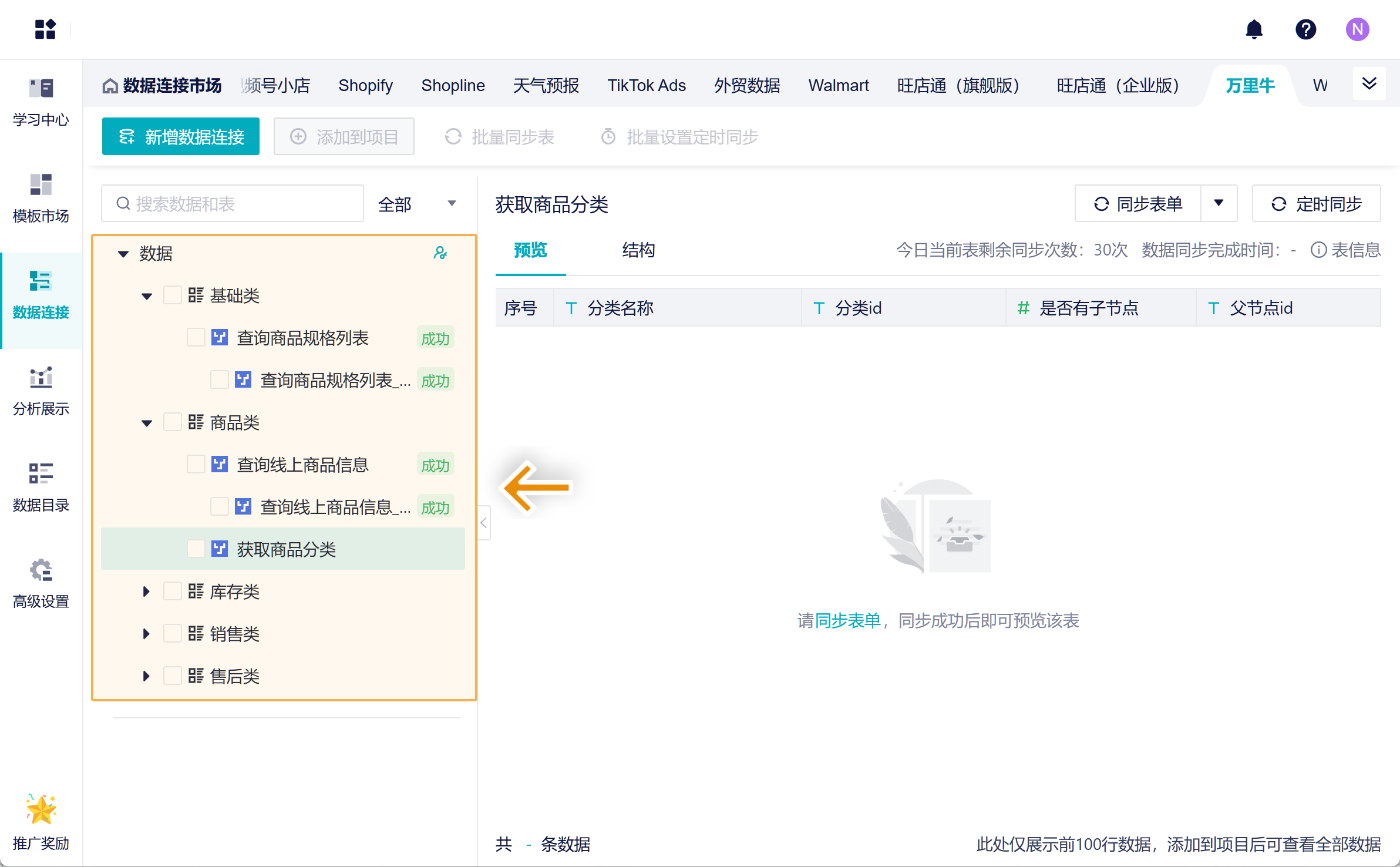Expand the 库存类 tree node
The width and height of the screenshot is (1400, 867).
pyautogui.click(x=146, y=592)
